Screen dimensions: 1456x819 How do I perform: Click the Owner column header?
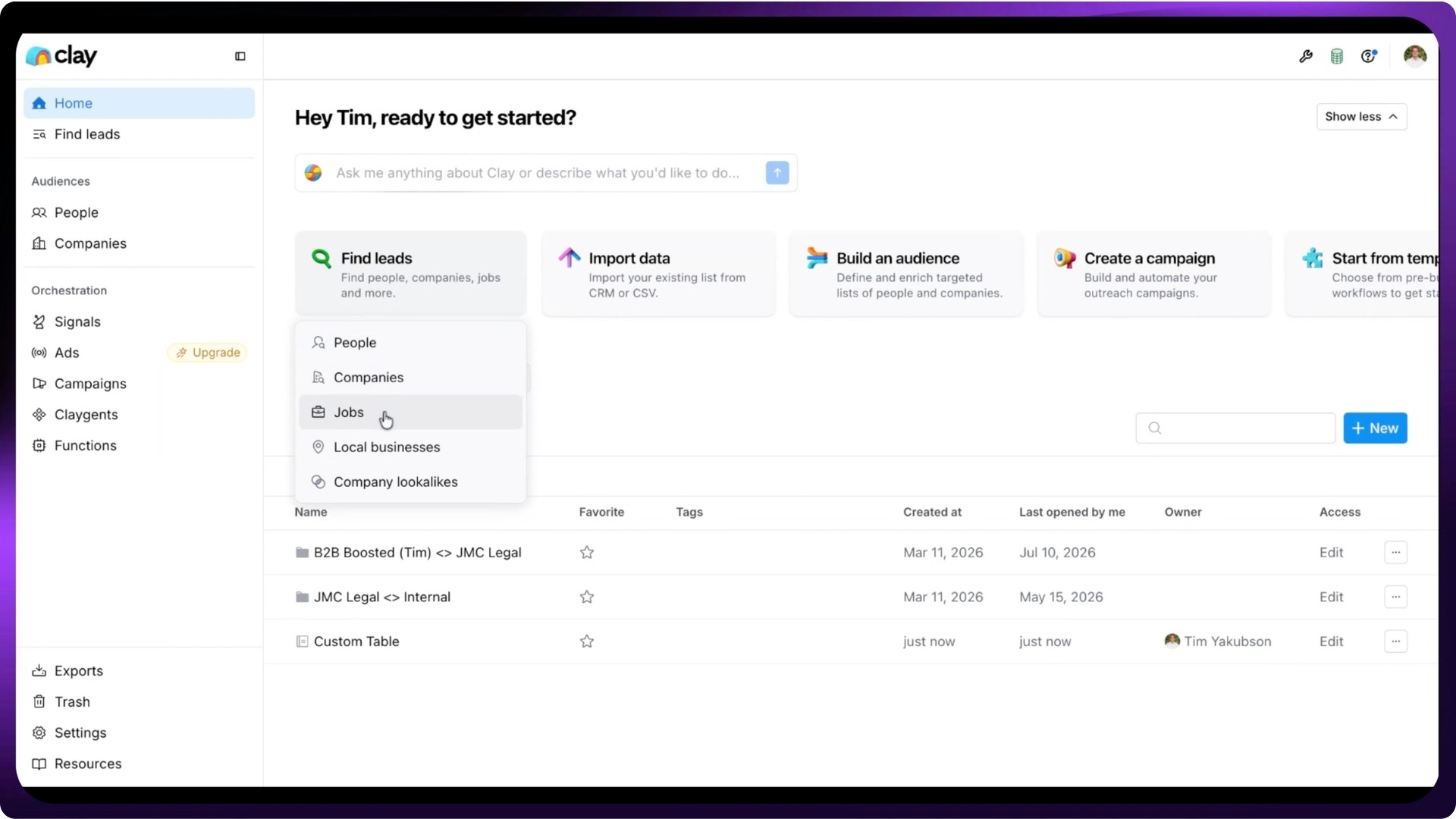click(1183, 512)
